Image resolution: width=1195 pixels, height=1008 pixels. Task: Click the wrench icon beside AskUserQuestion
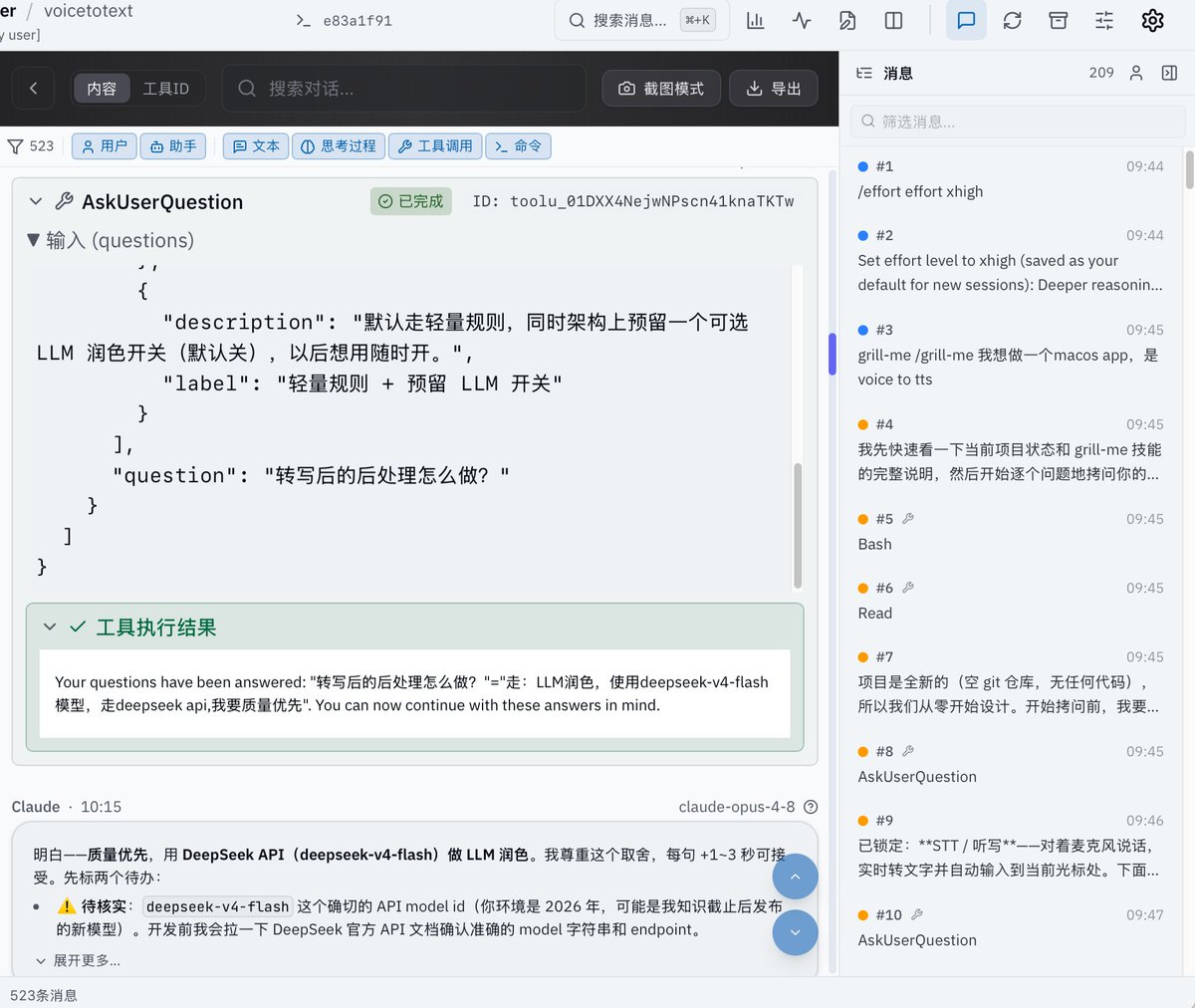pos(64,201)
